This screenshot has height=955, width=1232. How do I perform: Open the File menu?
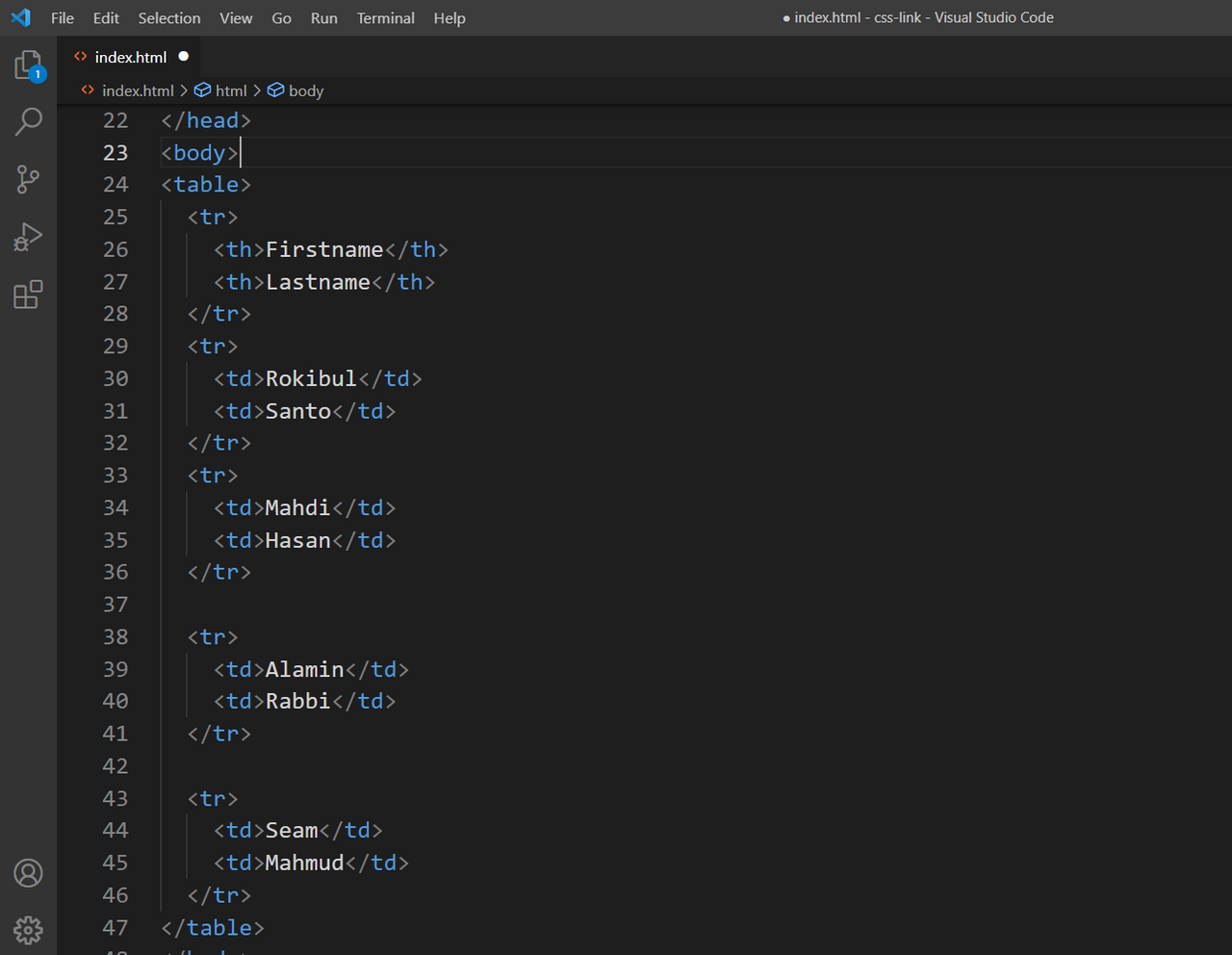click(63, 18)
